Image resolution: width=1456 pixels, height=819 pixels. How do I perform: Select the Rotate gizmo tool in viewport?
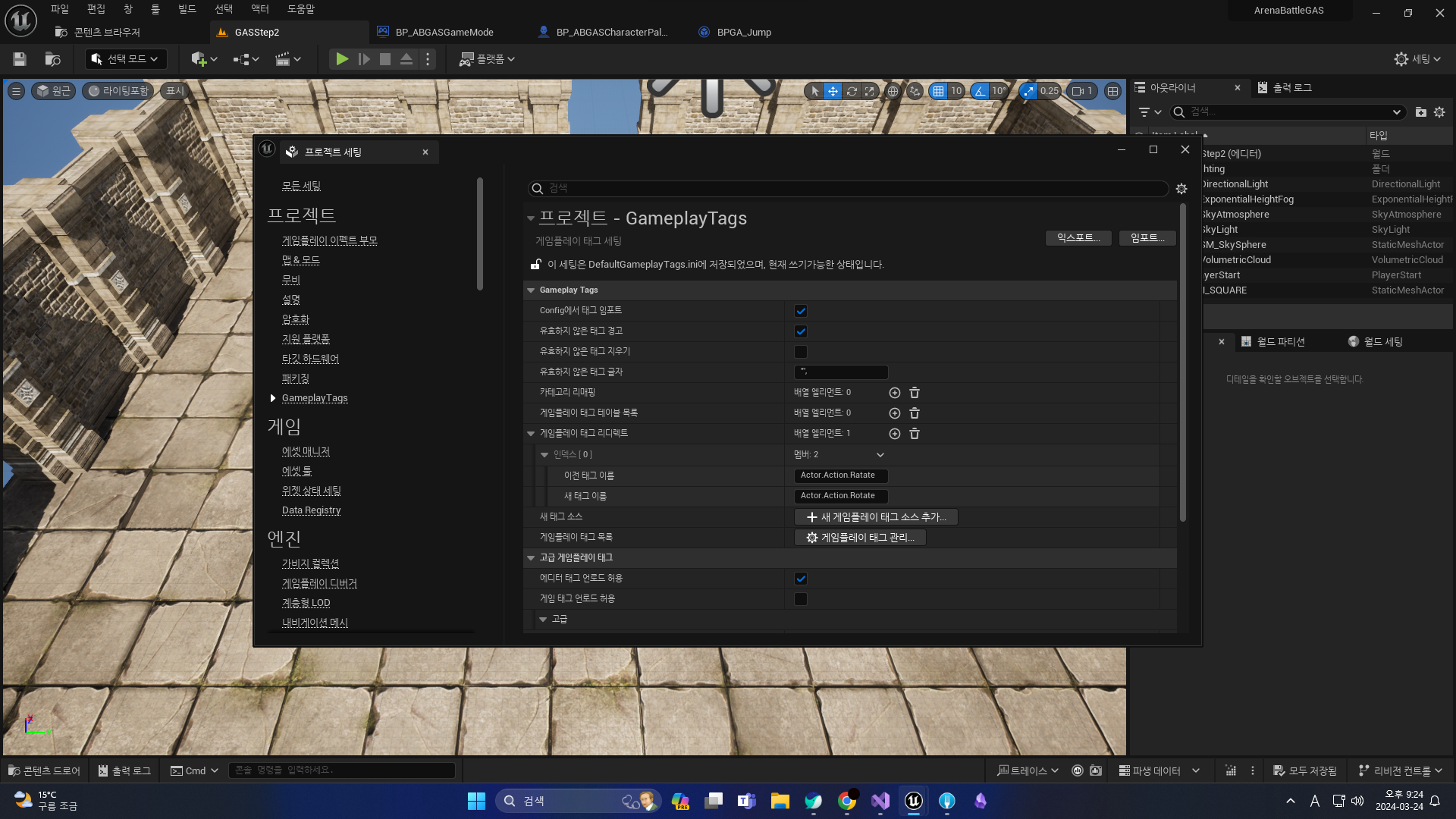852,91
